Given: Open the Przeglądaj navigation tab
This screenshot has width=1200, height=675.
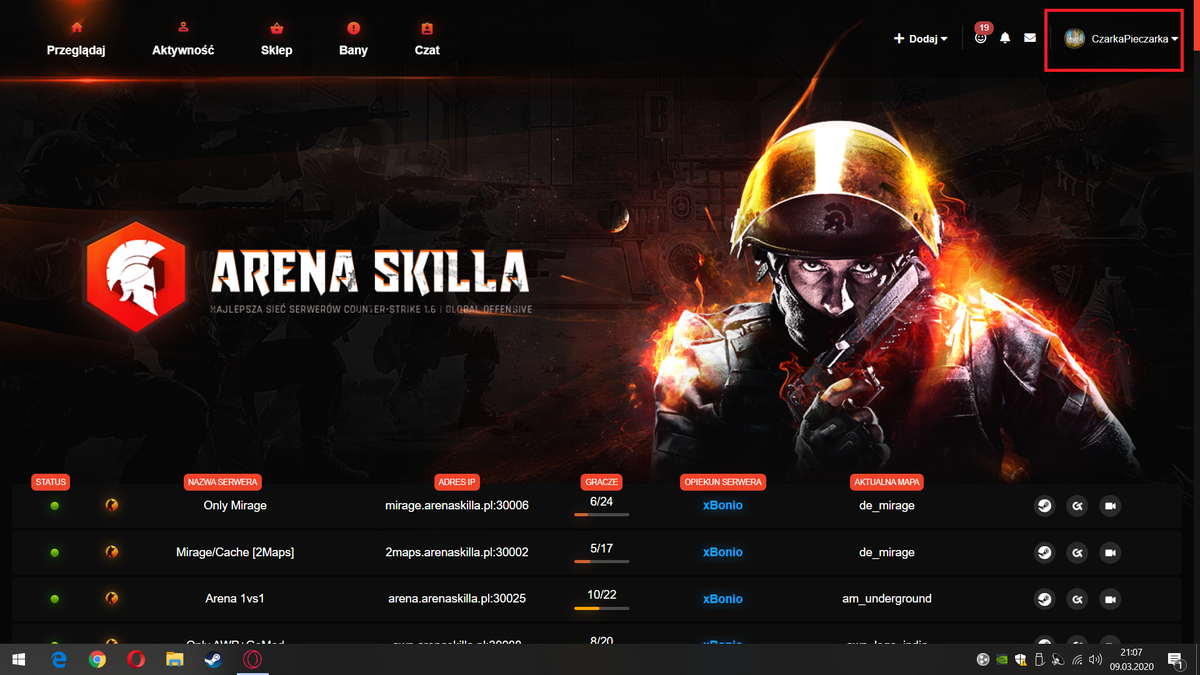Looking at the screenshot, I should [x=76, y=40].
